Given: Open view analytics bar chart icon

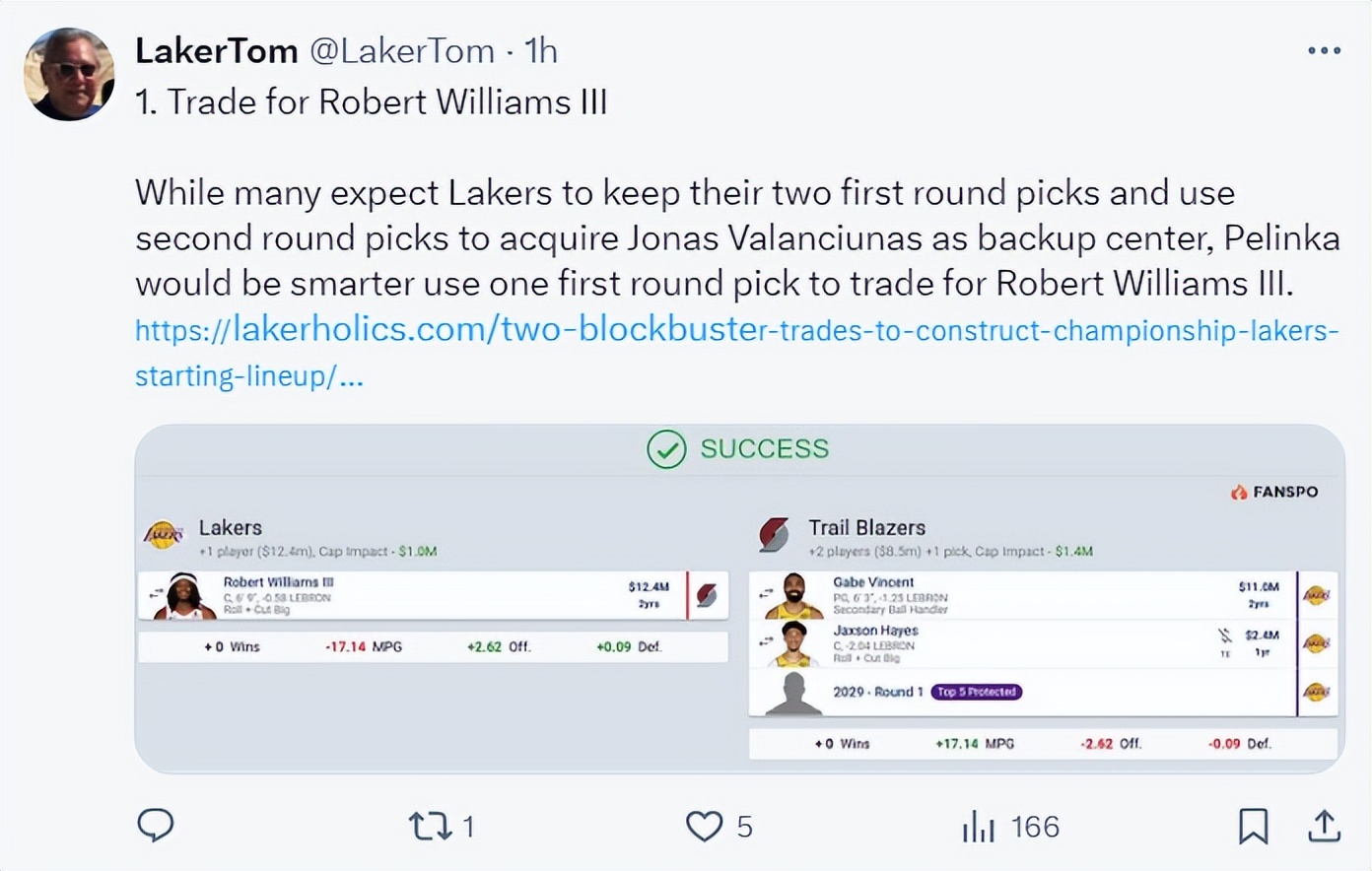Looking at the screenshot, I should (x=979, y=826).
